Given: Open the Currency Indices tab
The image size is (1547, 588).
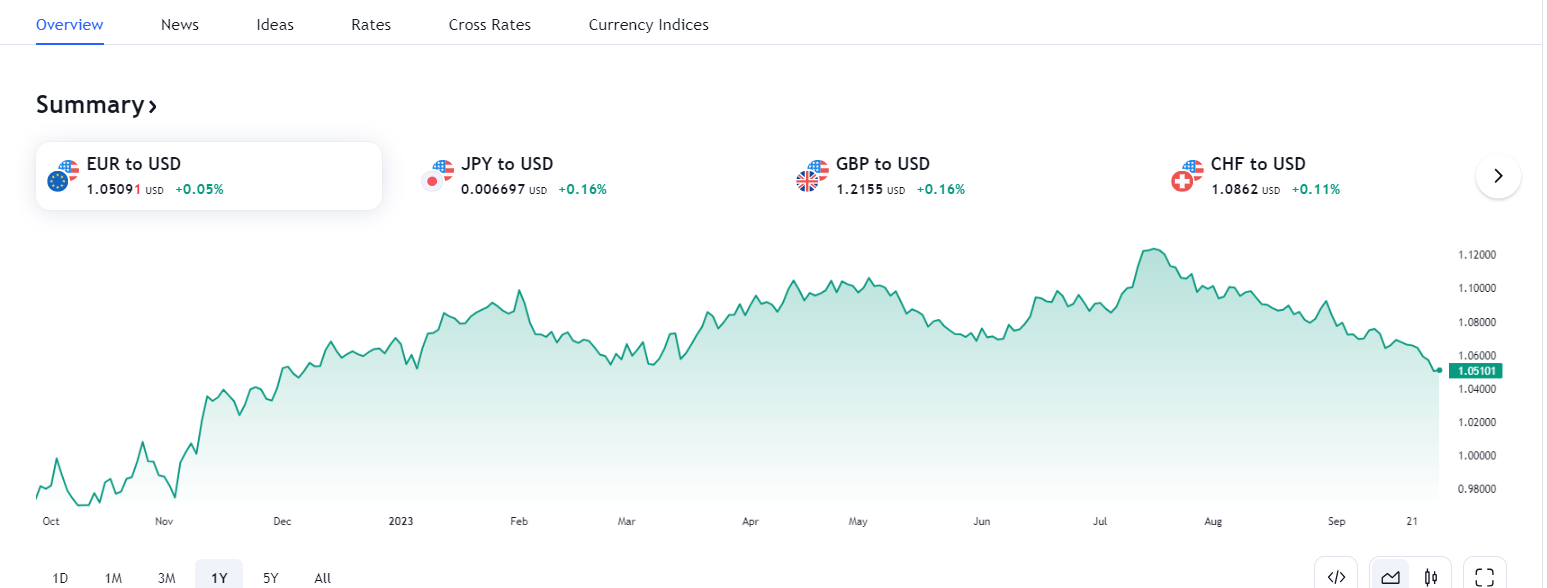Looking at the screenshot, I should coord(648,25).
